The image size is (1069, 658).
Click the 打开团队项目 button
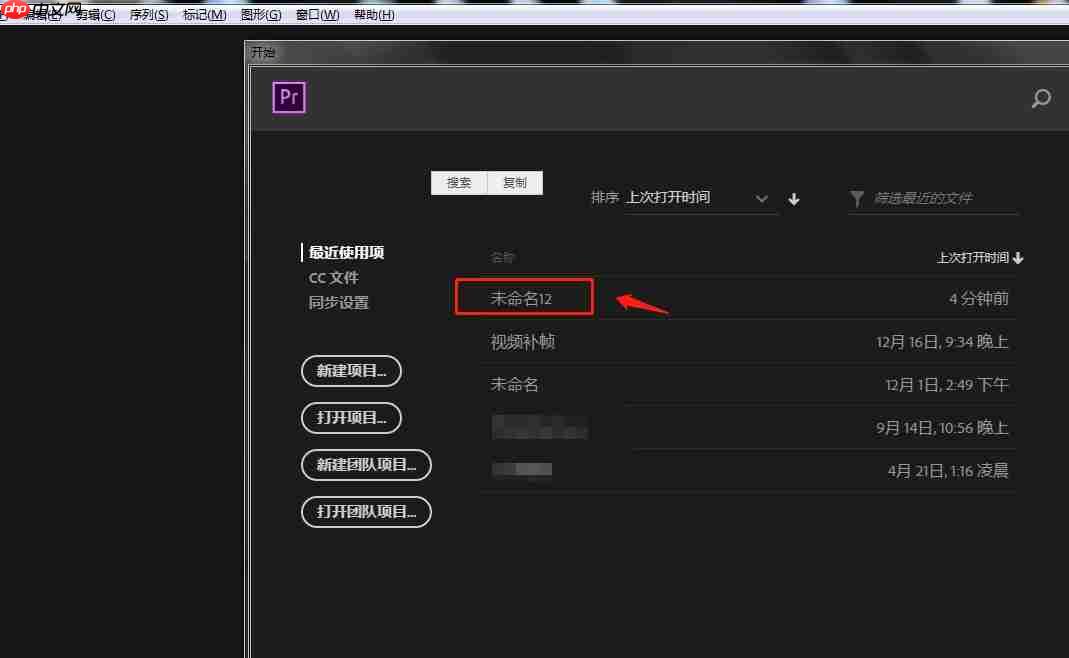366,512
